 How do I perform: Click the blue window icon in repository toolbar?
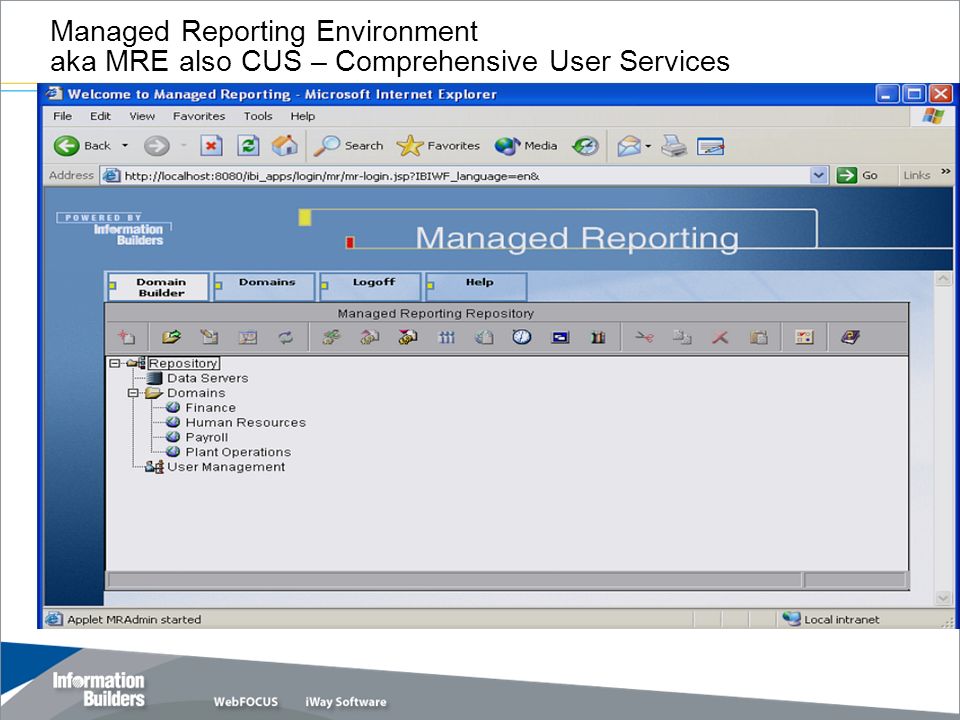[560, 337]
